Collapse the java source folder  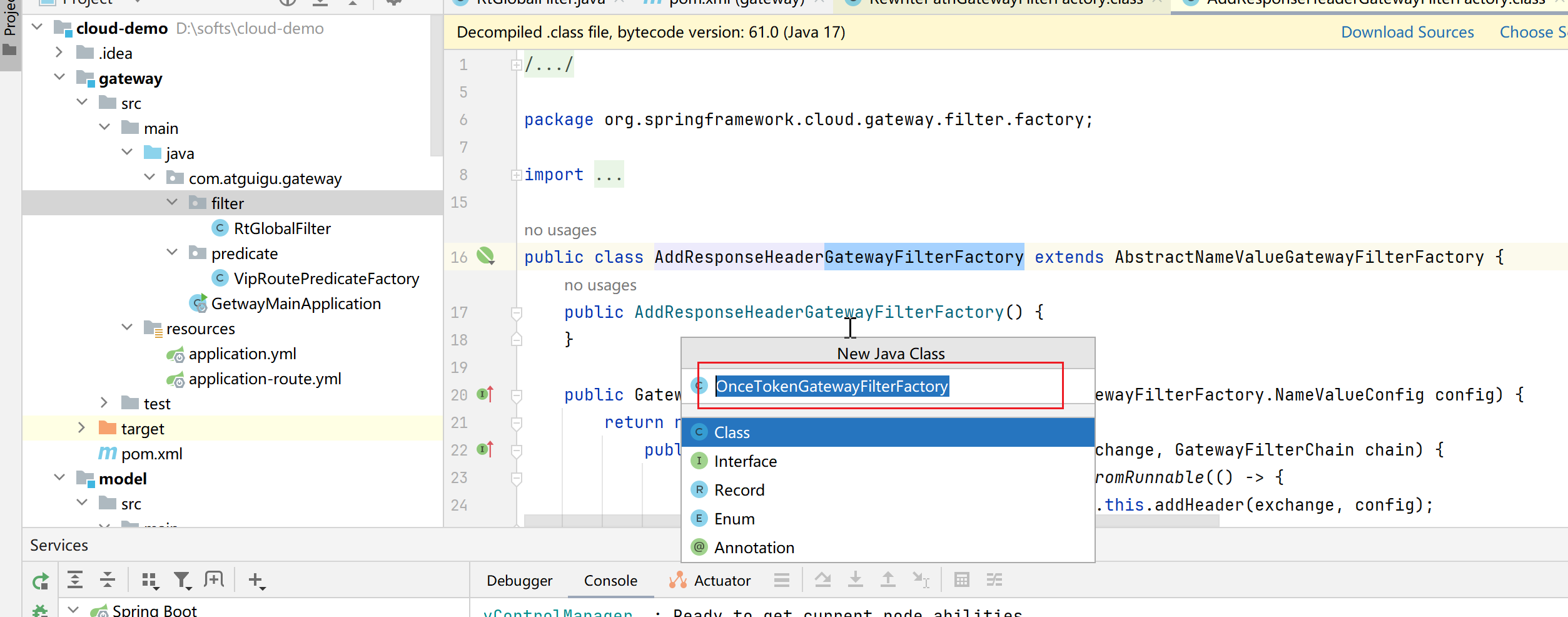127,152
